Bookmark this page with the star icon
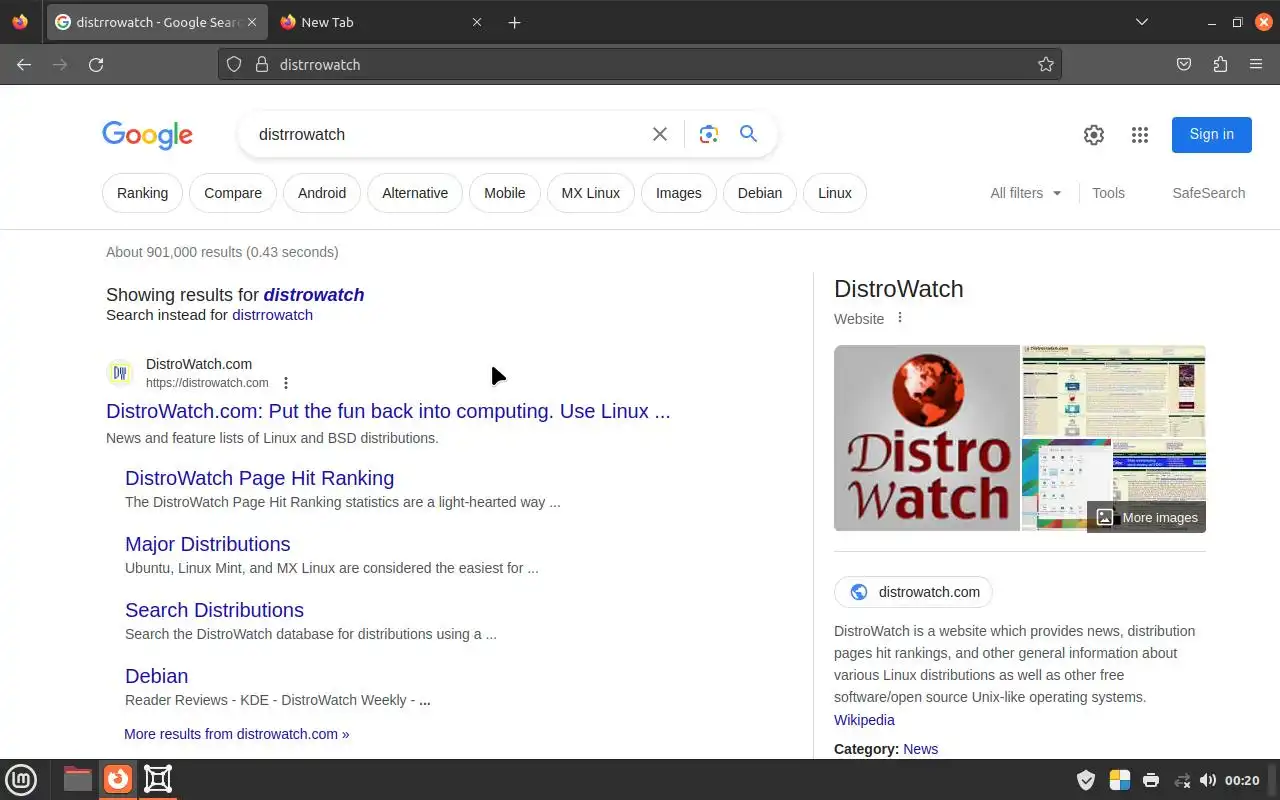Screen dimensions: 1280x800 [x=1046, y=64]
